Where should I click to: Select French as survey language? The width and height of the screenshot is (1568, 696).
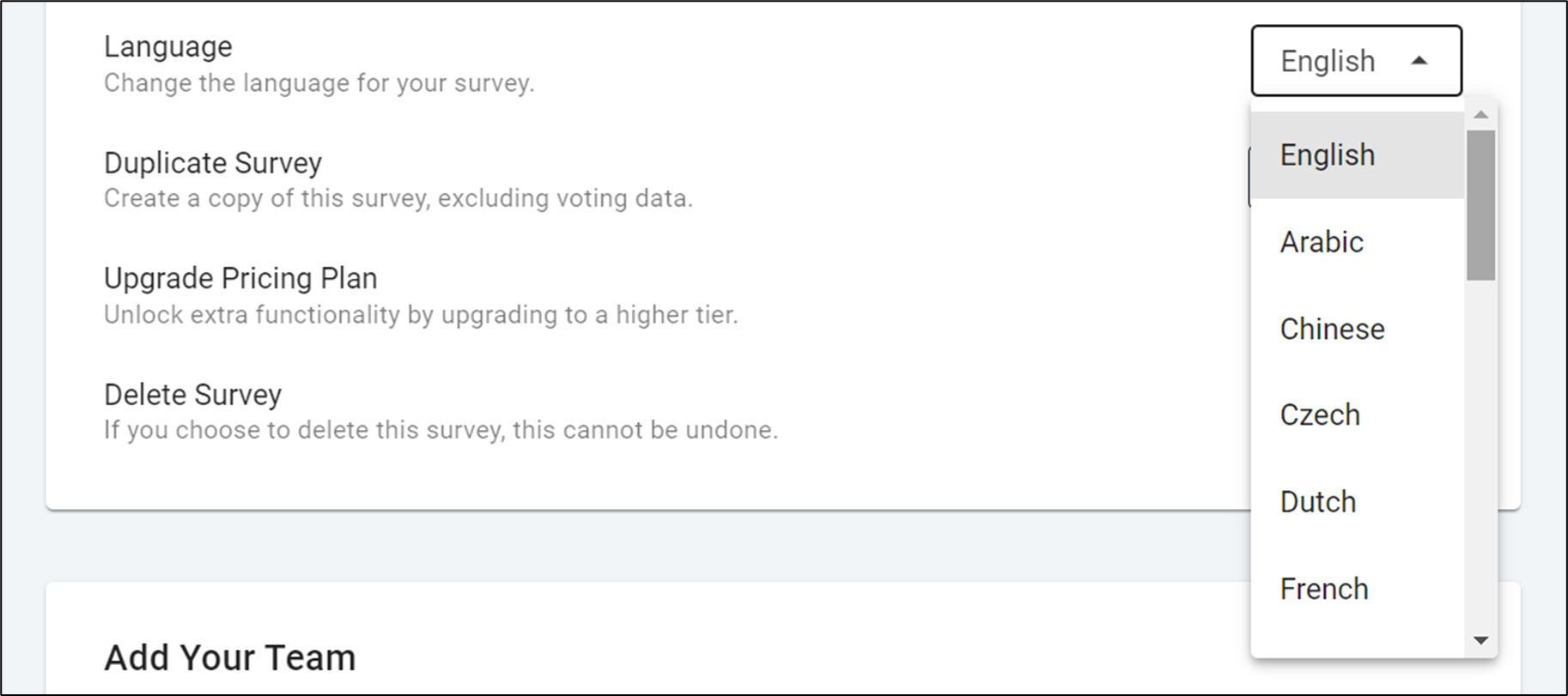coord(1323,589)
